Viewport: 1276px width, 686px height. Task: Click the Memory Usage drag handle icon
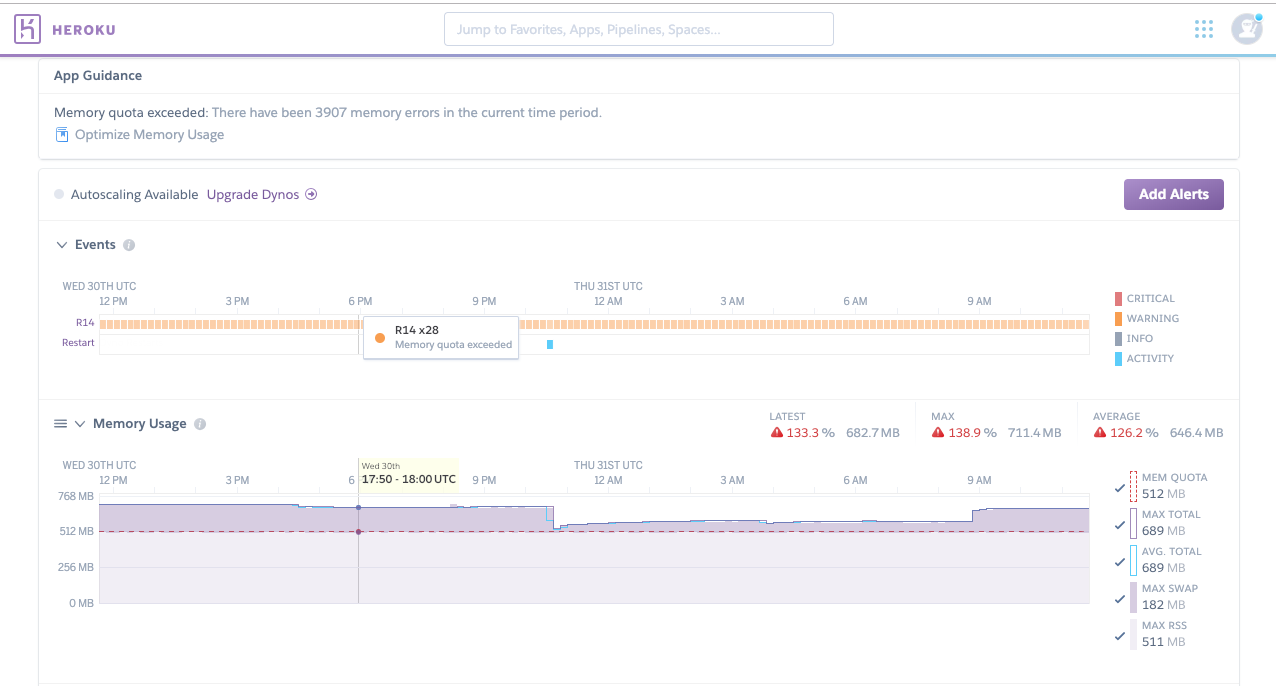(x=60, y=424)
